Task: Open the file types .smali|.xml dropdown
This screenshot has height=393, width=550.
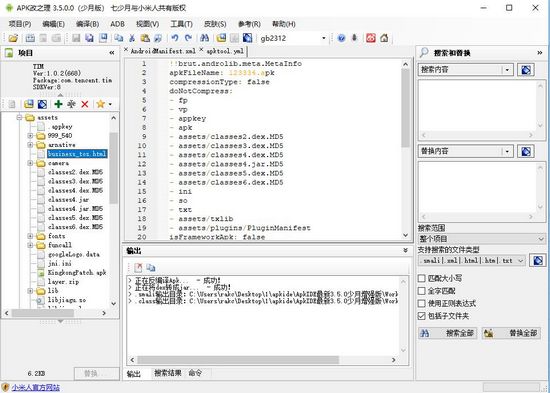Action: click(x=472, y=261)
